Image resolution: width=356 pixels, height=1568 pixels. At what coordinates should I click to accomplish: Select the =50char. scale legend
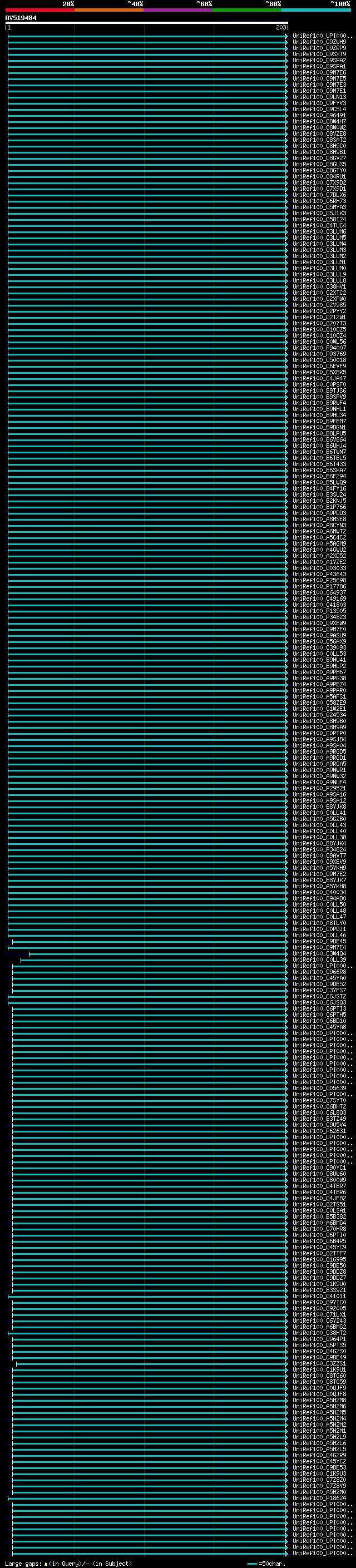pos(266,1564)
